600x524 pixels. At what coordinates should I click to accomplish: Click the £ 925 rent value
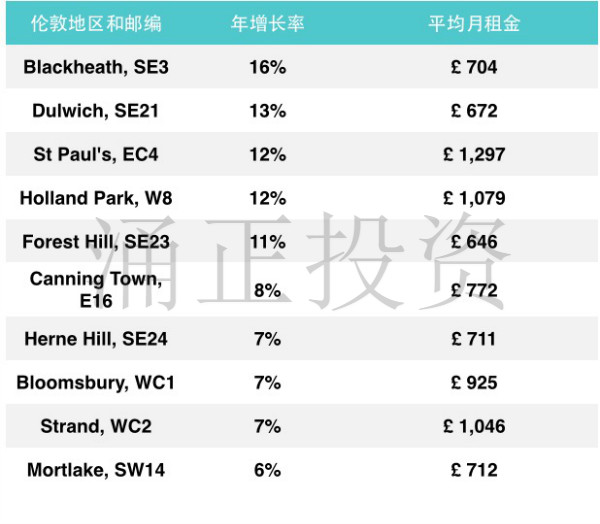point(474,382)
